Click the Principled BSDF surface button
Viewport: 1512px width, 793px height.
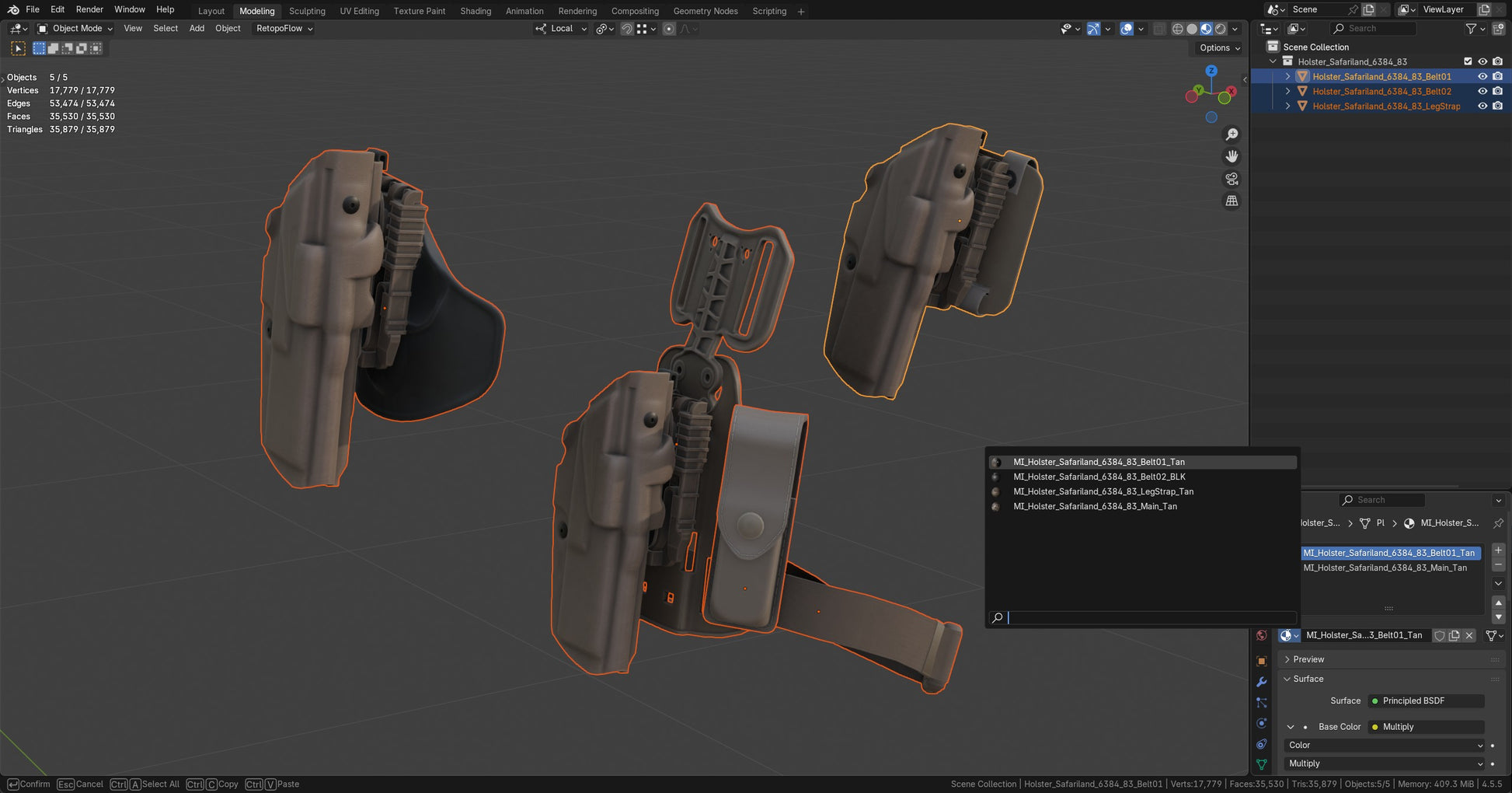[x=1426, y=700]
